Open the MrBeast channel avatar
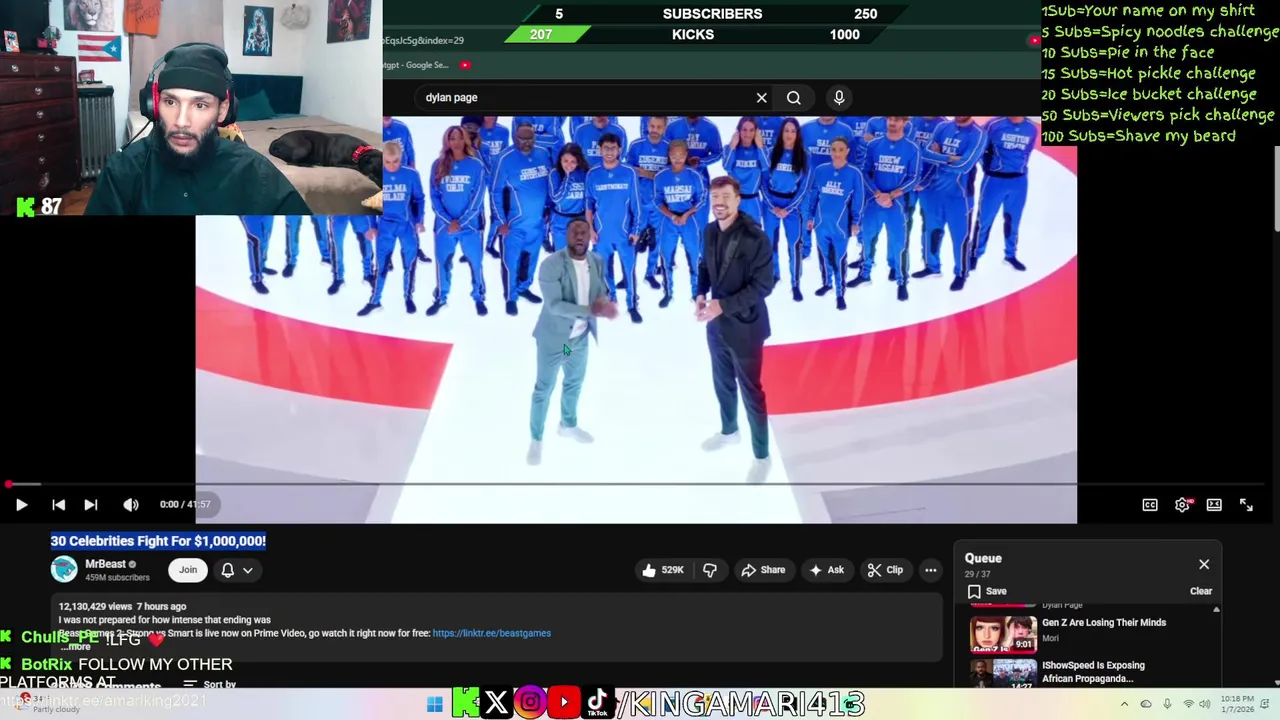The height and width of the screenshot is (720, 1280). click(x=64, y=569)
